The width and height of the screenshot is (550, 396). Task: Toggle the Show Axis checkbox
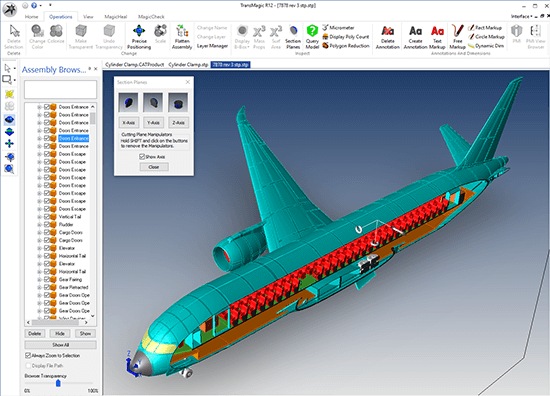tap(142, 157)
